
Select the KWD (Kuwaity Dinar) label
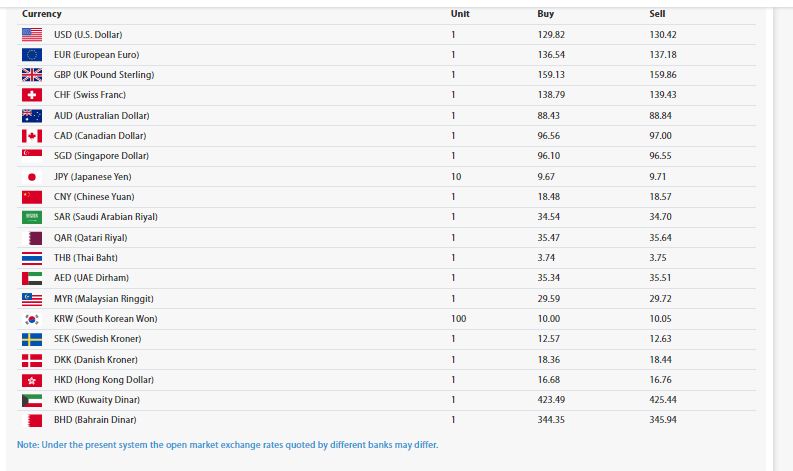click(x=95, y=400)
